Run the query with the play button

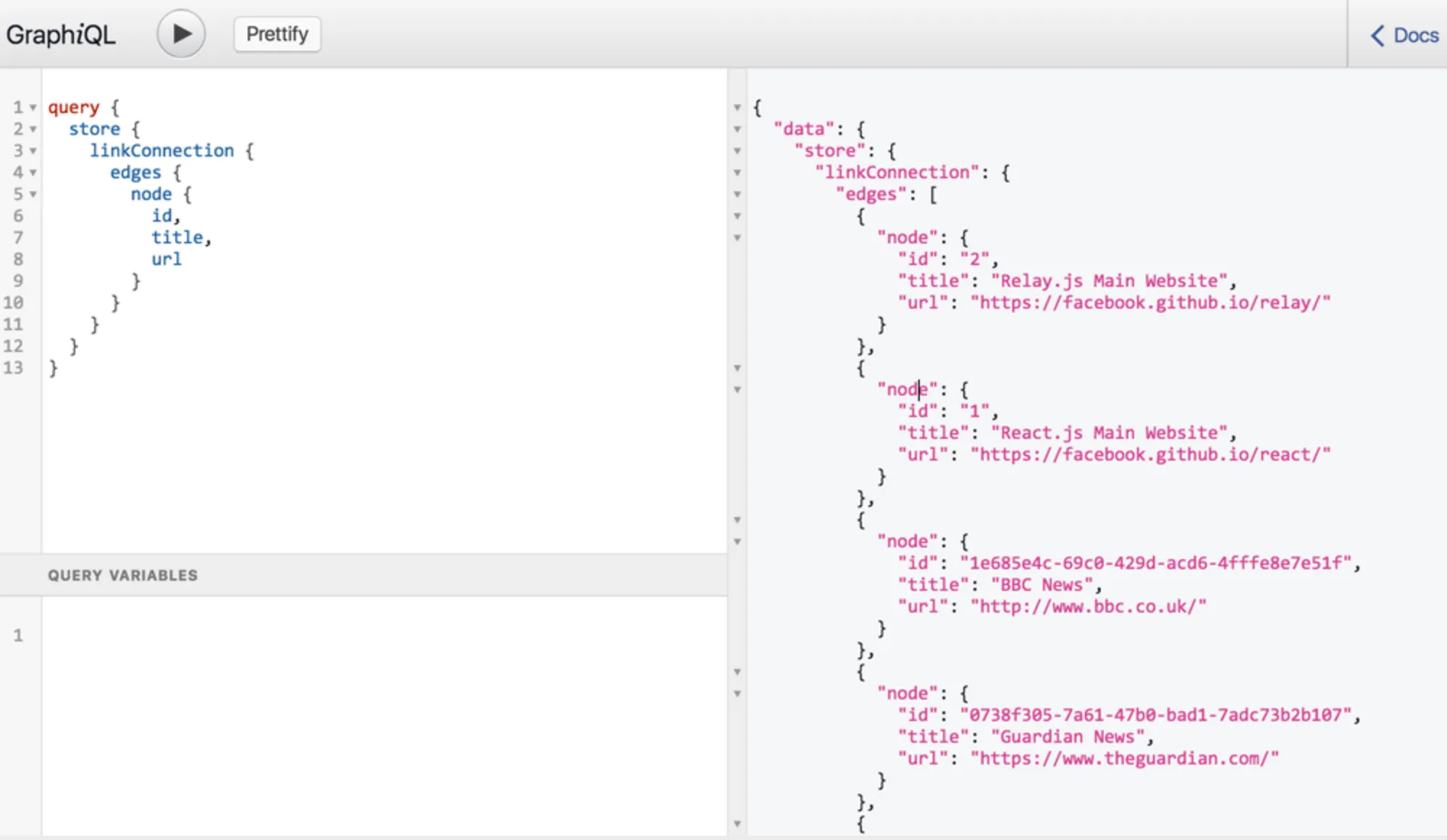(181, 34)
